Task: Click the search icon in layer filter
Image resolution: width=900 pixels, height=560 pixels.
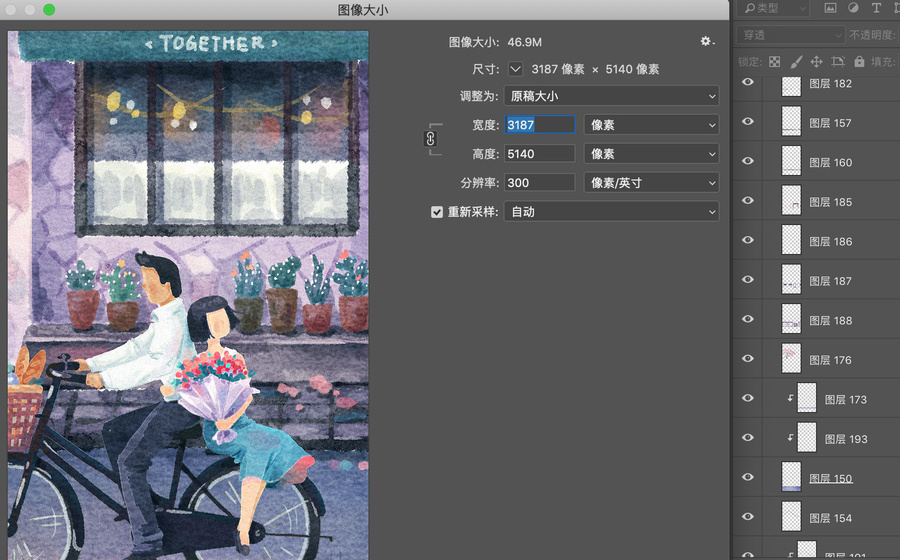Action: pos(750,8)
